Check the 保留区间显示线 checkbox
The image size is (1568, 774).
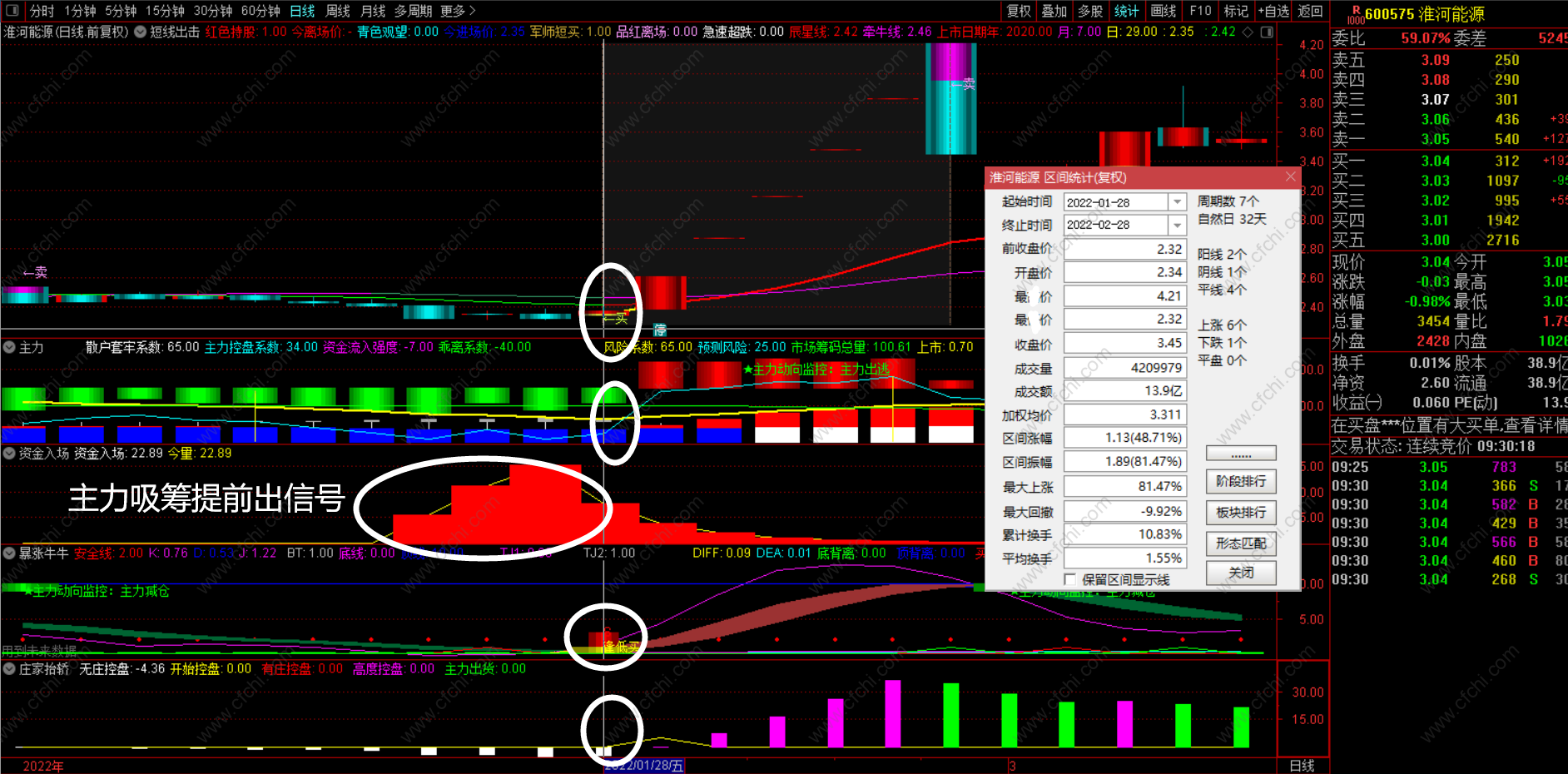[x=1069, y=579]
